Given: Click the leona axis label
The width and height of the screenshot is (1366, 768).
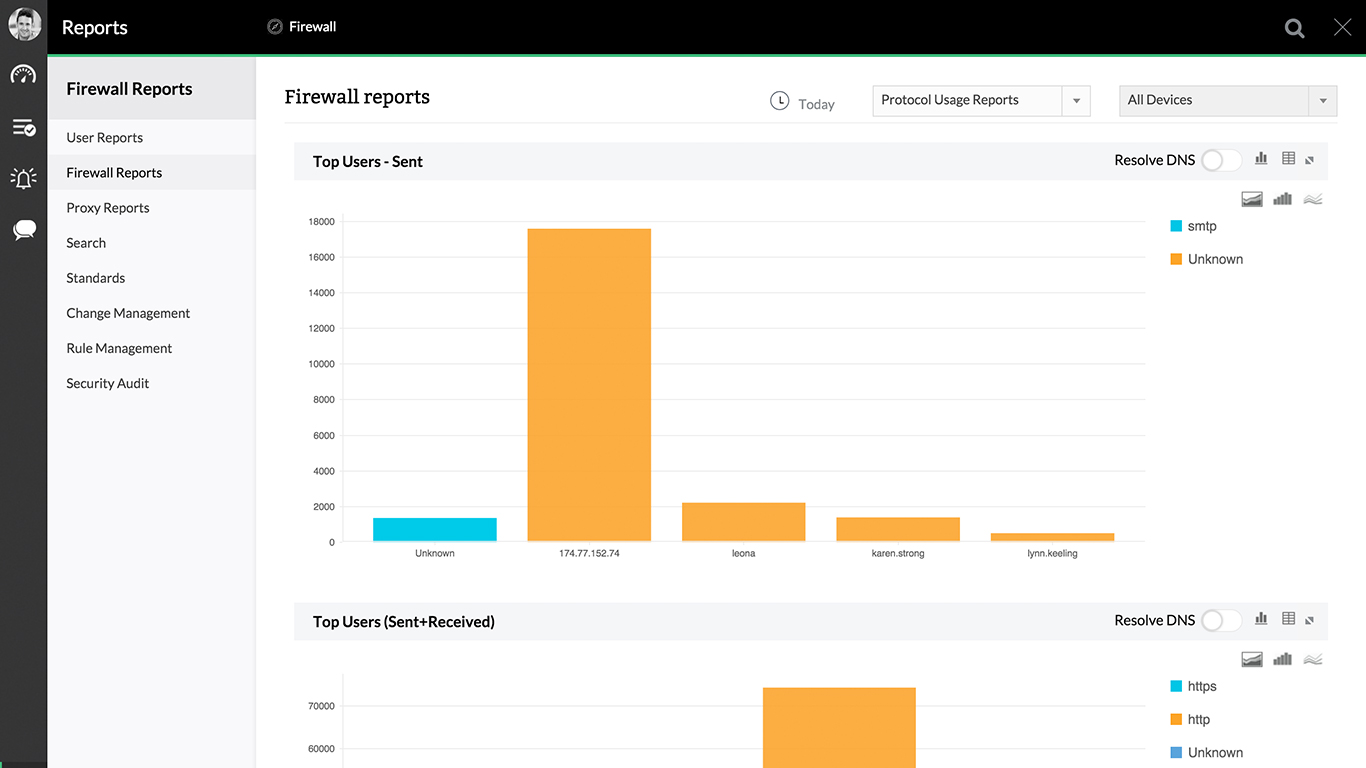Looking at the screenshot, I should [x=743, y=553].
